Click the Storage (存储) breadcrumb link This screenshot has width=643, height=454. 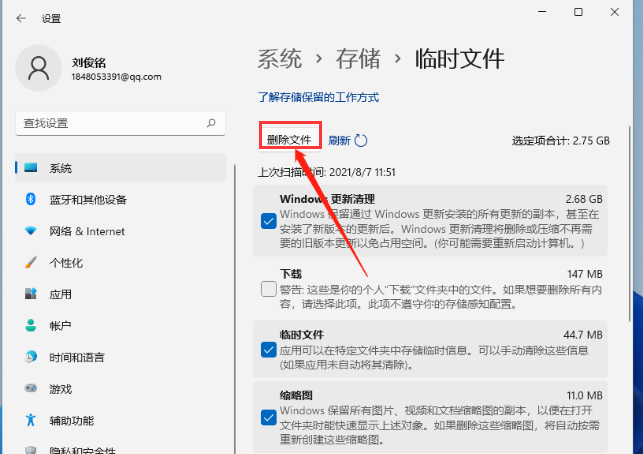[359, 58]
